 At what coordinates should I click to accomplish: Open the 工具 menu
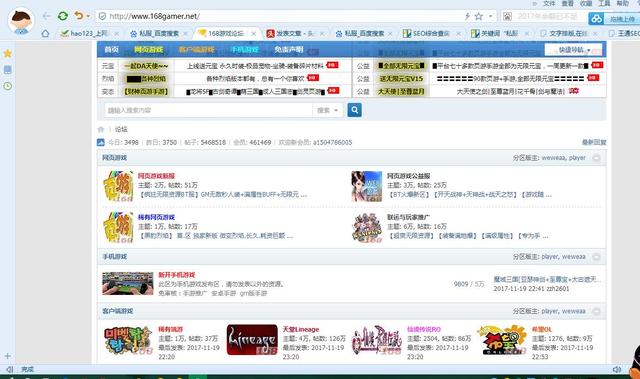[604, 4]
